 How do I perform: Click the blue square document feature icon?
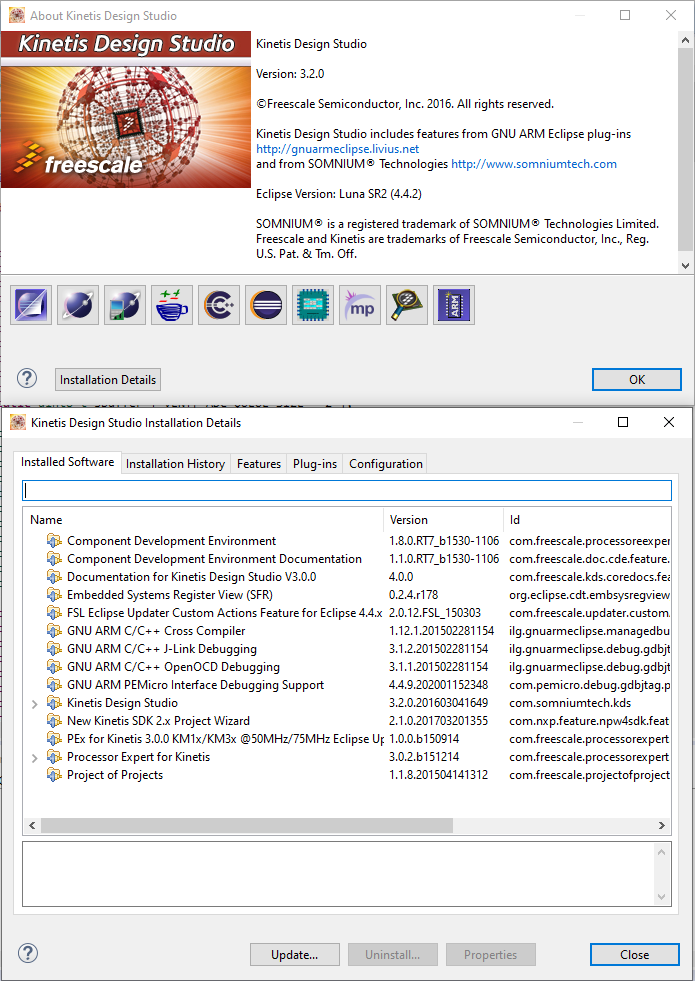tap(31, 305)
